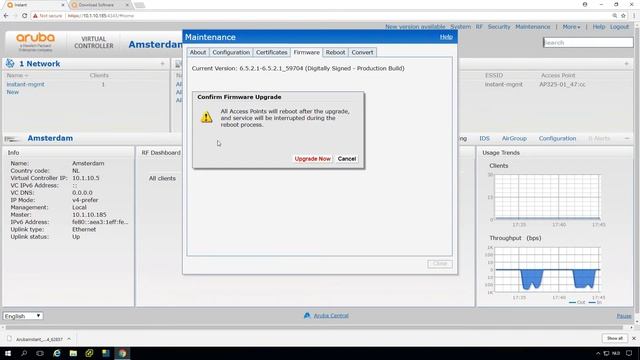Click the Networks panel icon
Screen dimensions: 640x360
(x=10, y=63)
